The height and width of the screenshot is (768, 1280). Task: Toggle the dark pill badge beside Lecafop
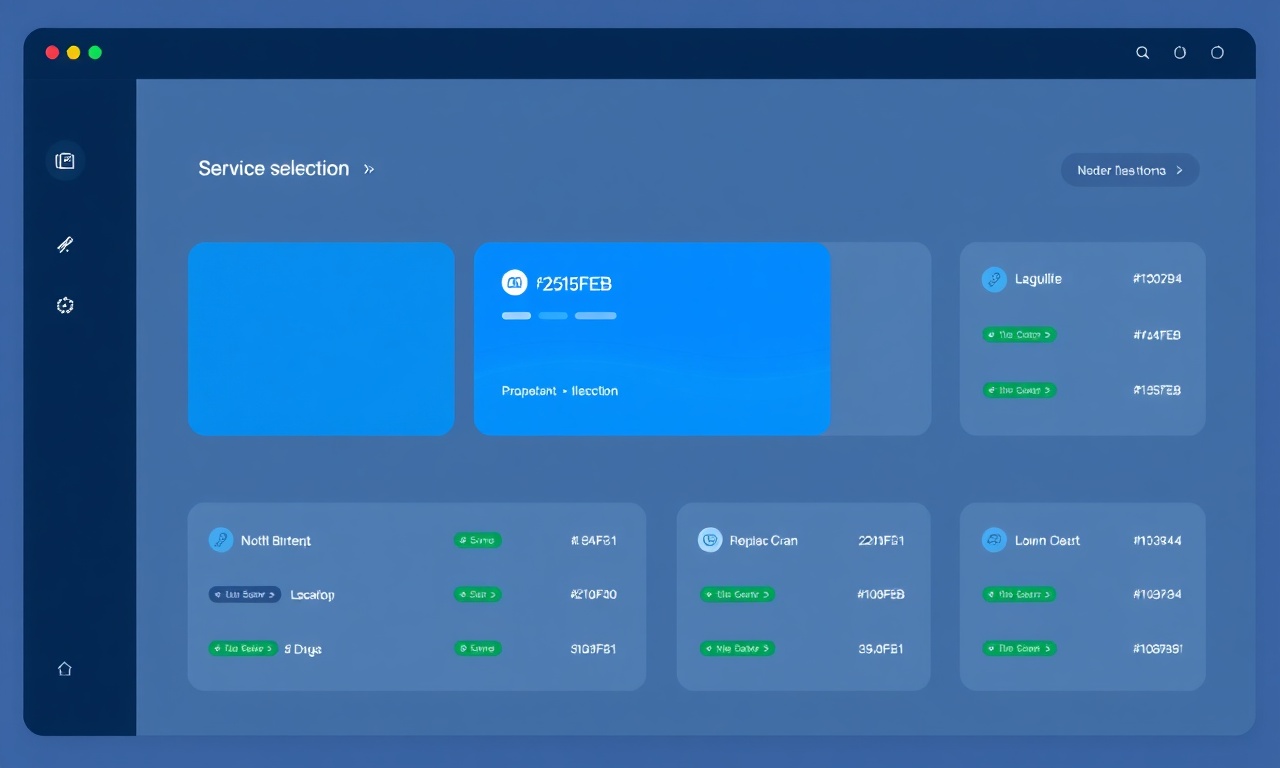coord(245,594)
